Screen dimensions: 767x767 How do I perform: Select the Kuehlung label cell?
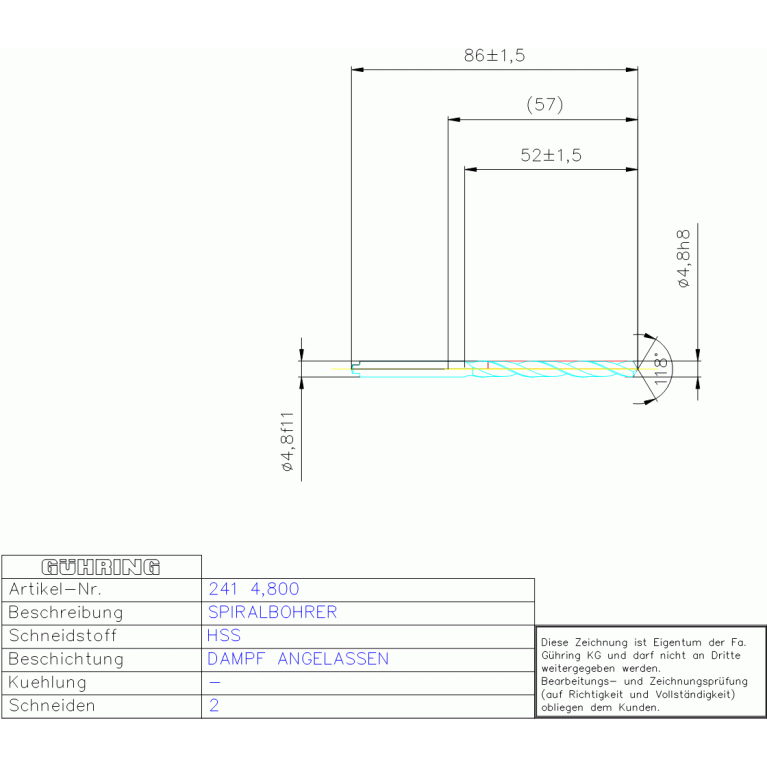[47, 682]
